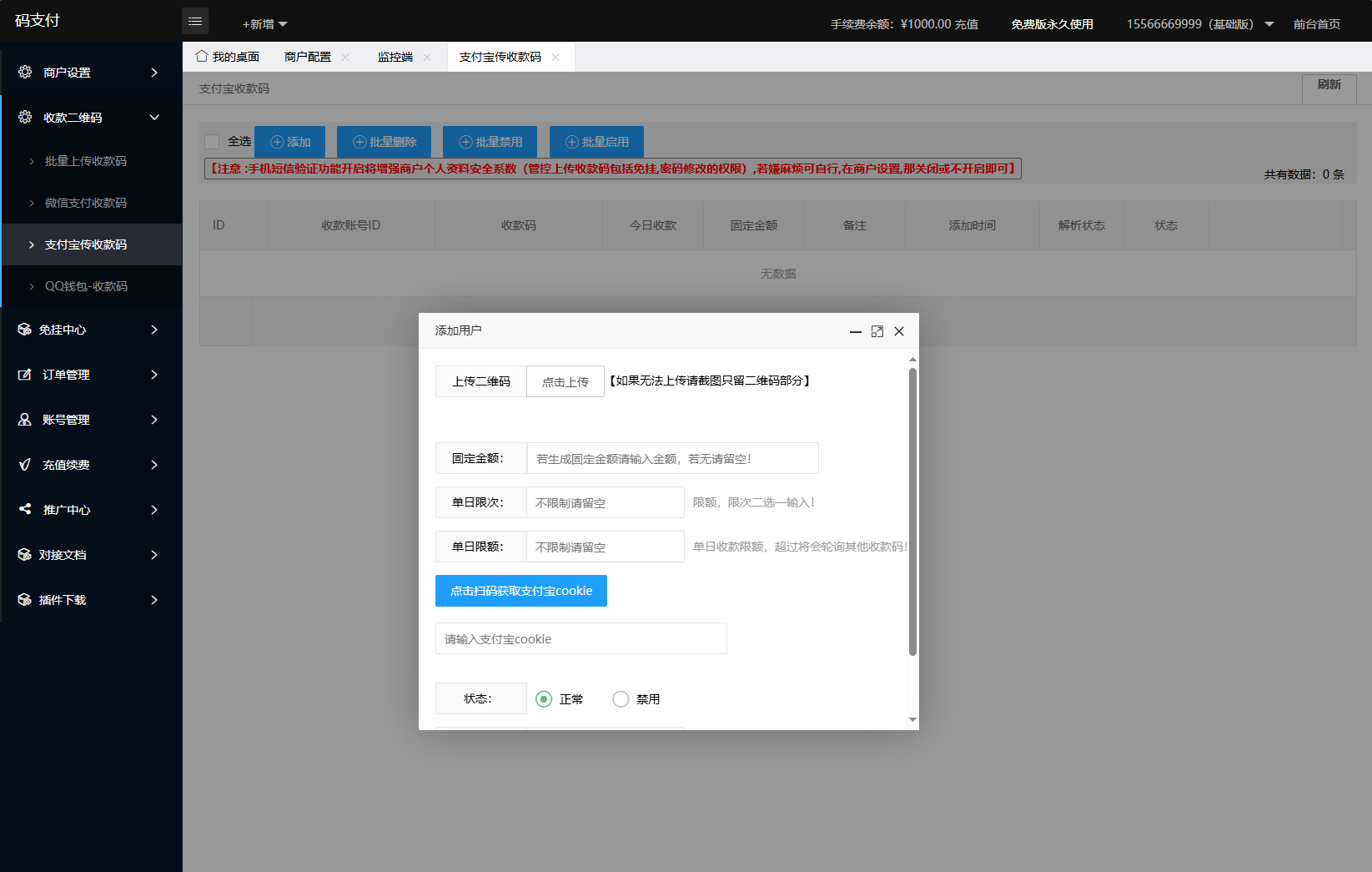Select the 正常 status radio button

click(544, 698)
